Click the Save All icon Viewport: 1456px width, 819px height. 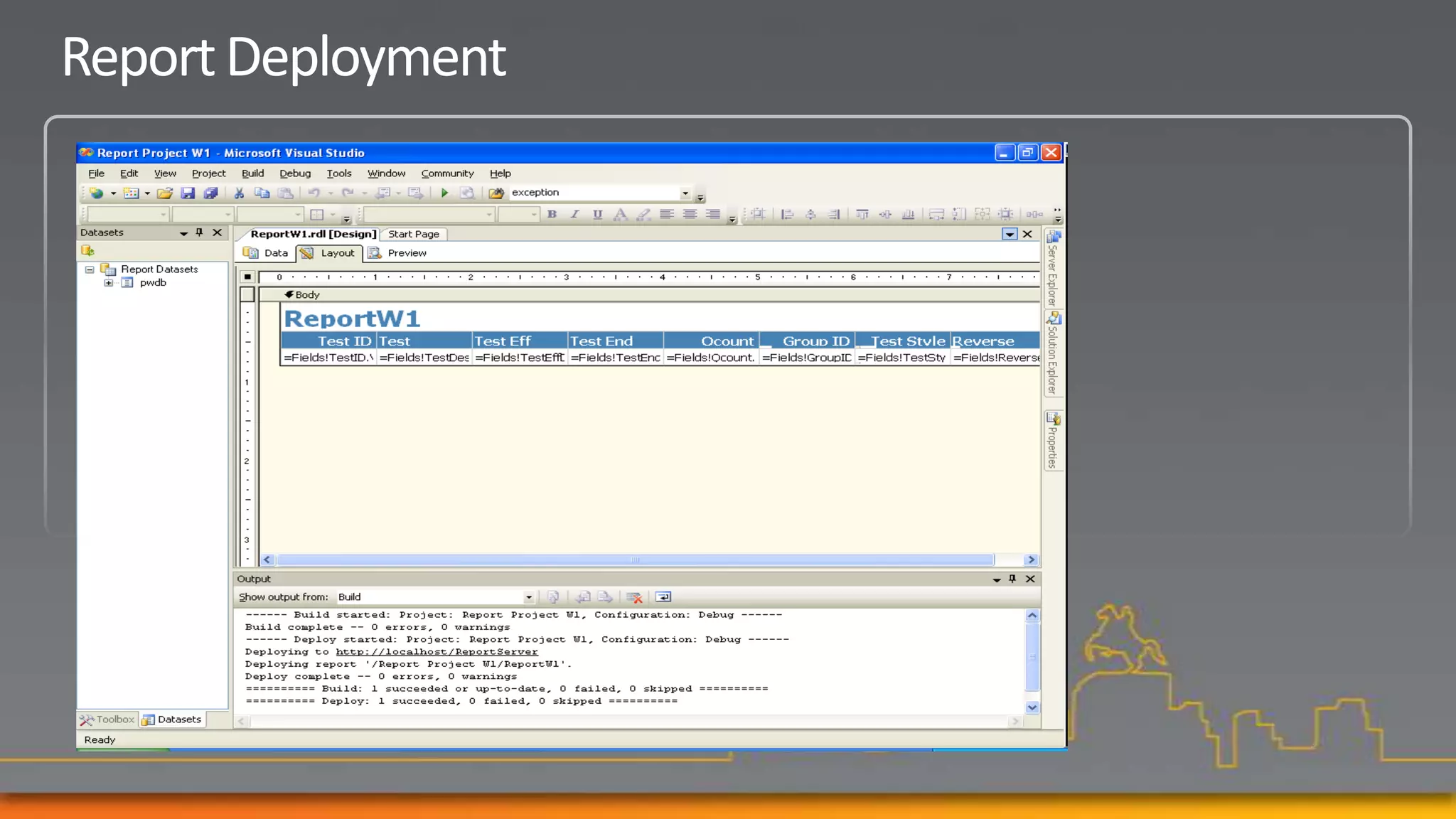(210, 193)
